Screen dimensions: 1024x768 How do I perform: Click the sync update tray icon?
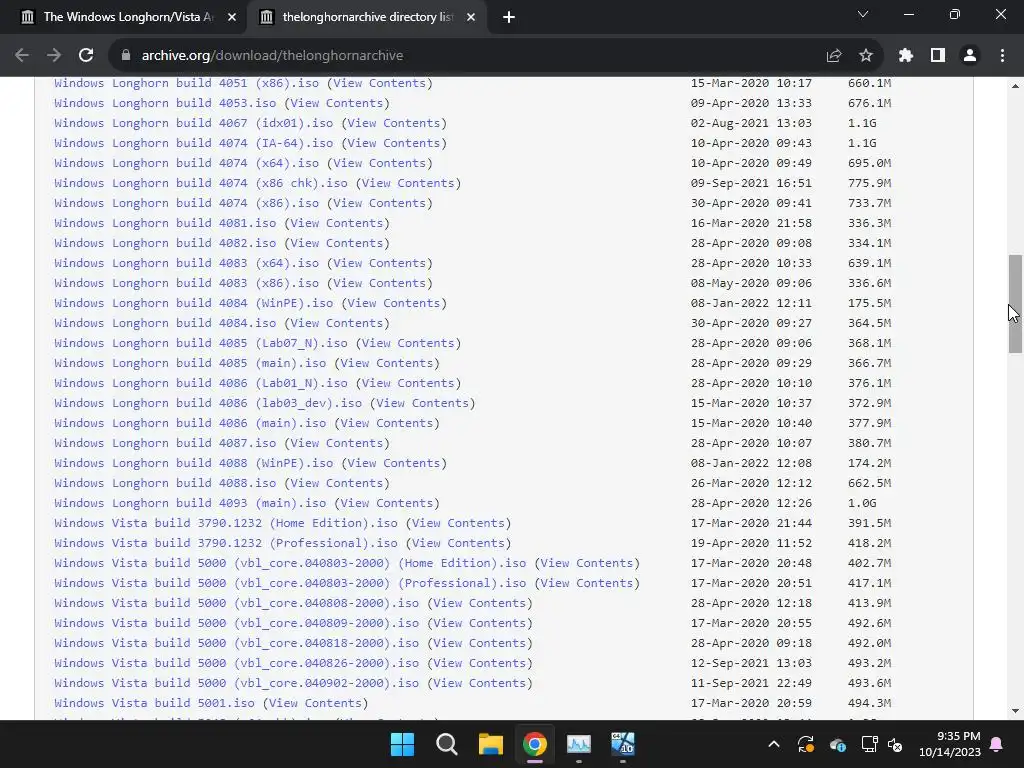pos(806,744)
